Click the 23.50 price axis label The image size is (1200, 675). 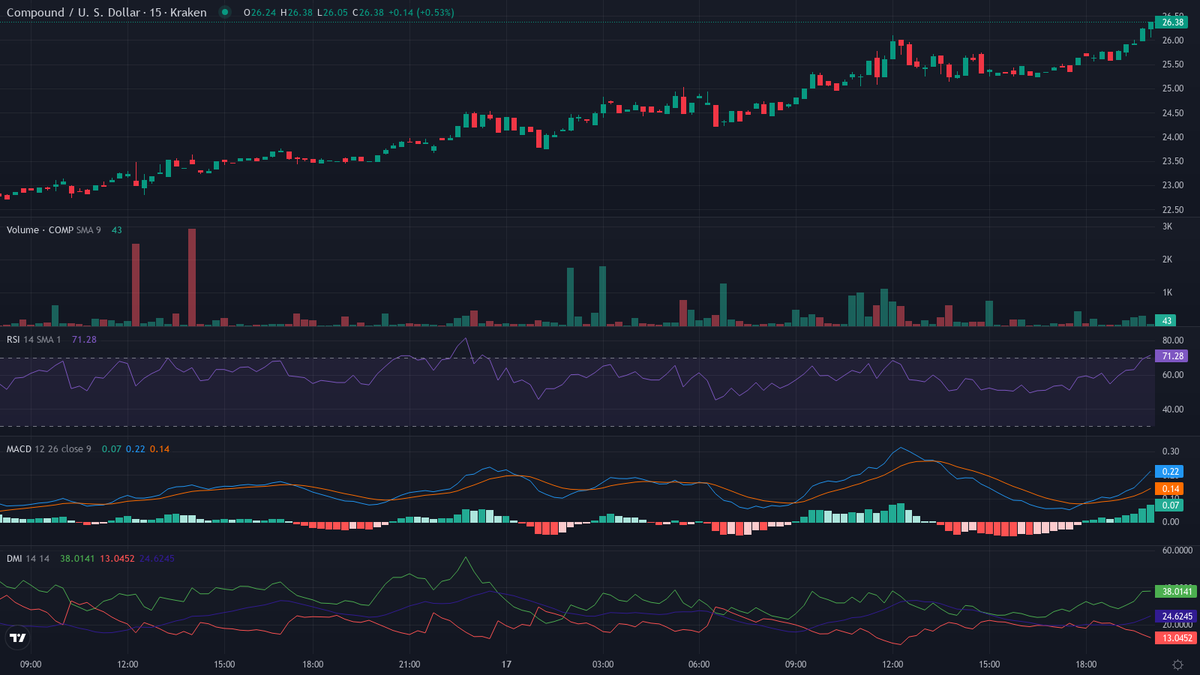click(x=1171, y=161)
